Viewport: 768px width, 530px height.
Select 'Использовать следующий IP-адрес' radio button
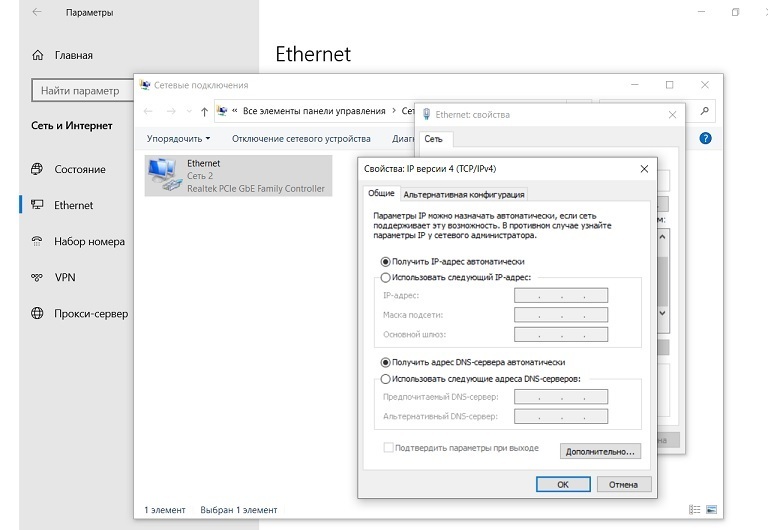(386, 277)
